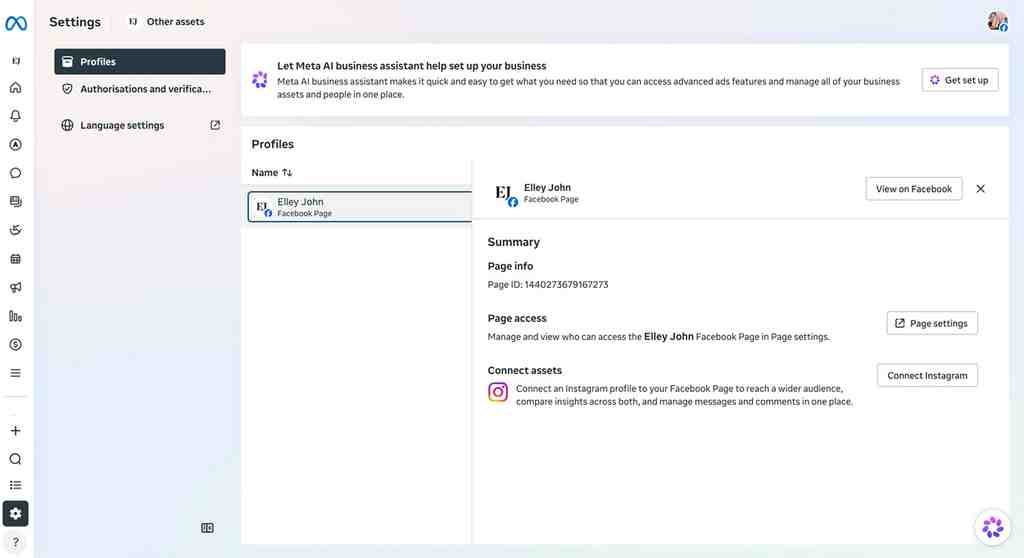Open the Ads megaphone icon
This screenshot has height=558, width=1024.
tap(16, 287)
